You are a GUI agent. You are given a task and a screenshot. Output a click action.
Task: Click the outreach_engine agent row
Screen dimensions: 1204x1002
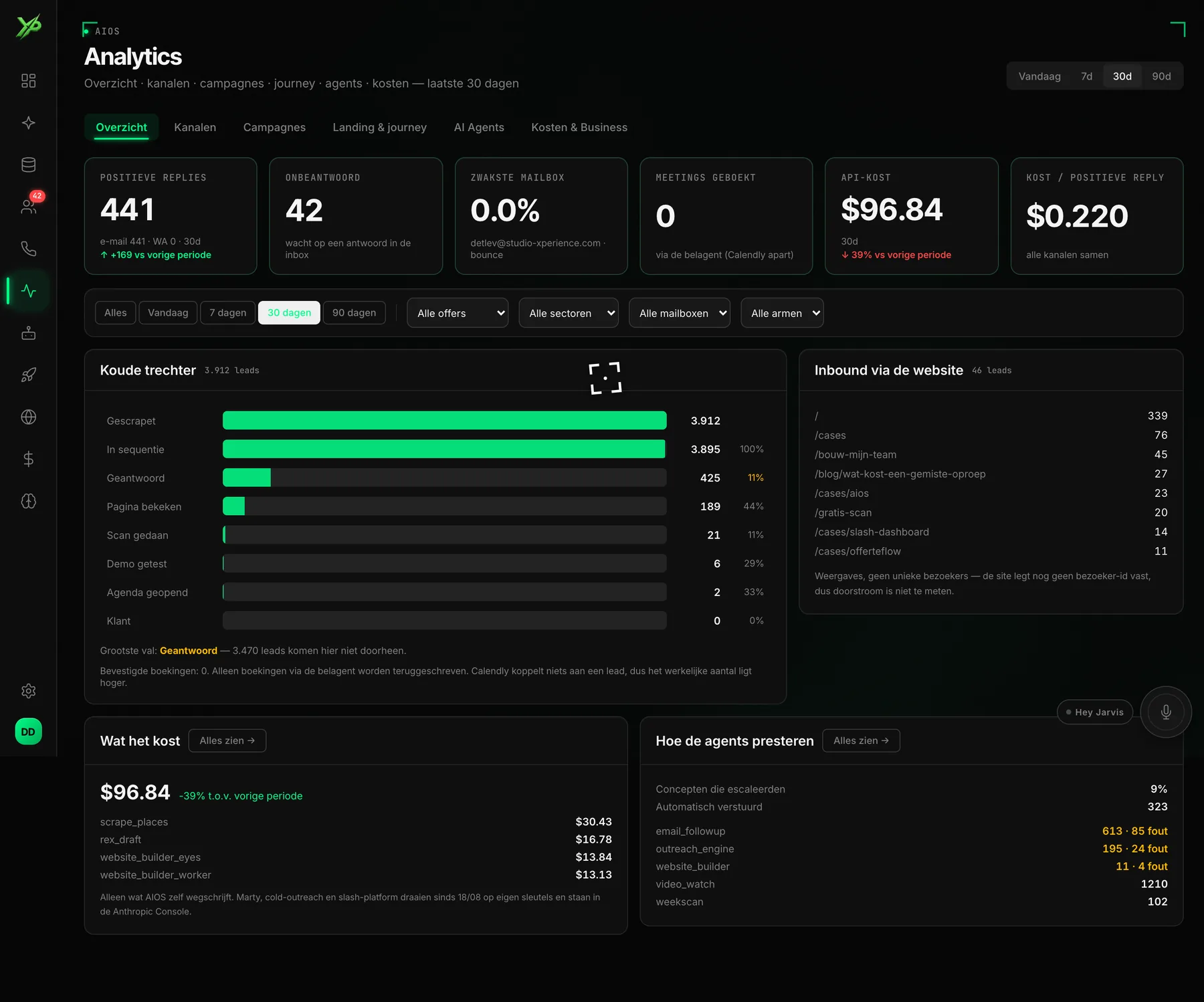click(x=912, y=849)
